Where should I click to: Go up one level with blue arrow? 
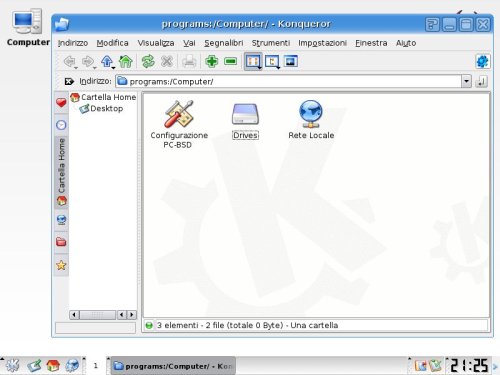coord(107,61)
